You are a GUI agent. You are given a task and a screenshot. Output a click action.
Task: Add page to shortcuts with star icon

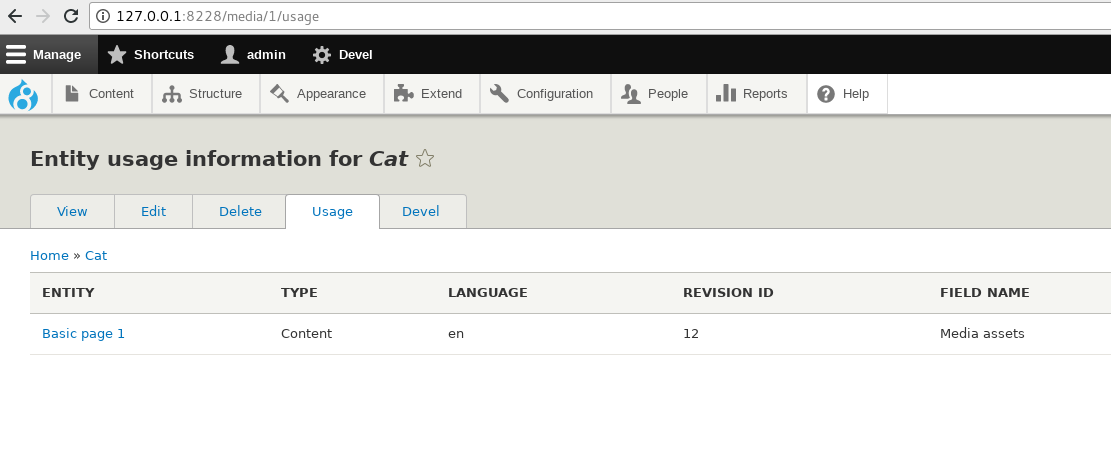[425, 159]
